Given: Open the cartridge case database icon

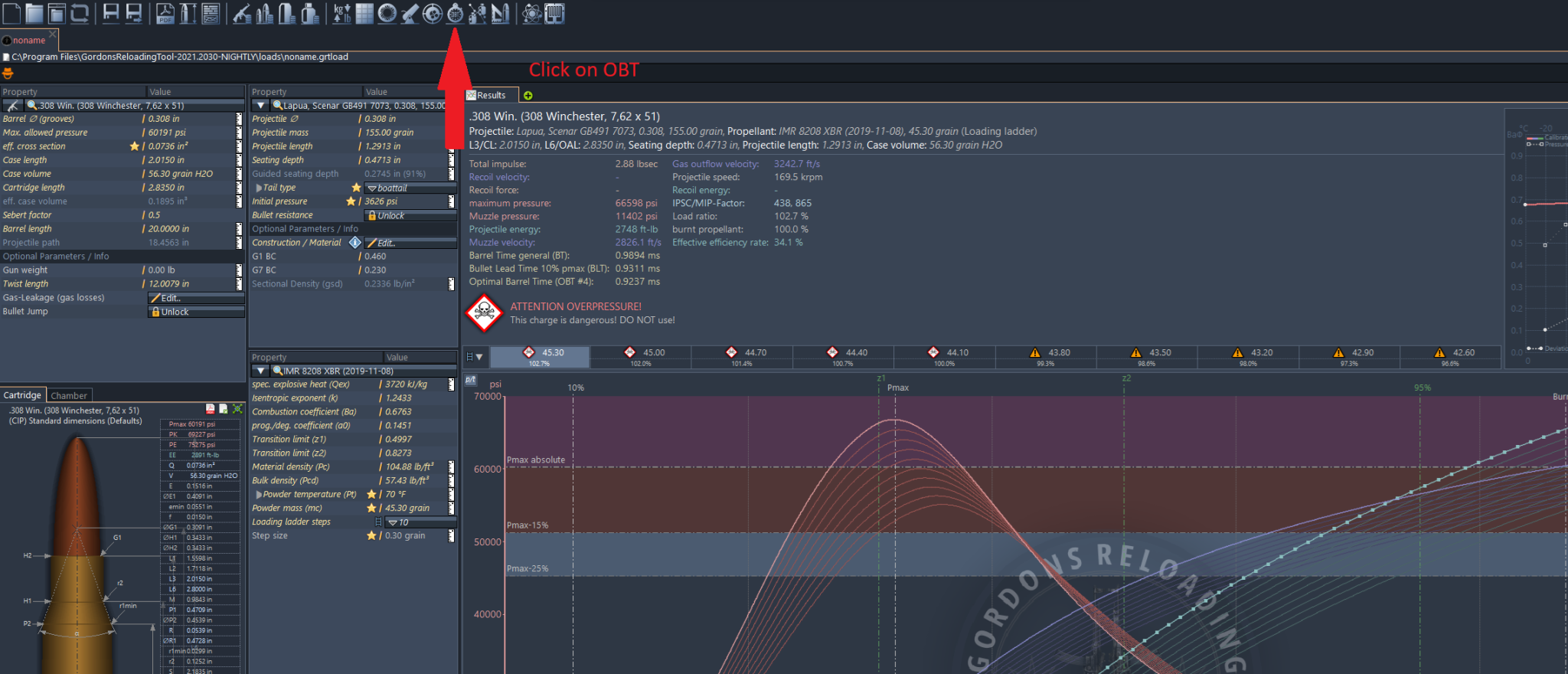Looking at the screenshot, I should pos(287,13).
